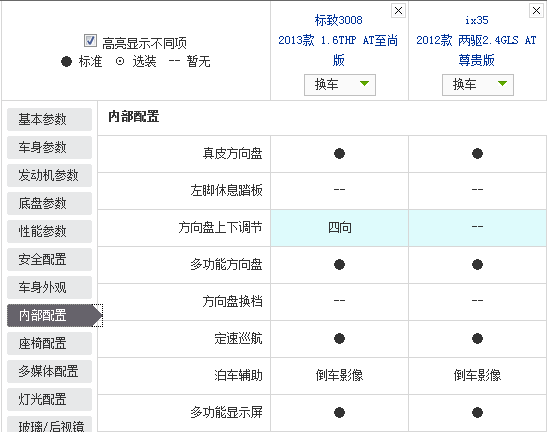Switch to 灯光配置 section

(x=49, y=400)
